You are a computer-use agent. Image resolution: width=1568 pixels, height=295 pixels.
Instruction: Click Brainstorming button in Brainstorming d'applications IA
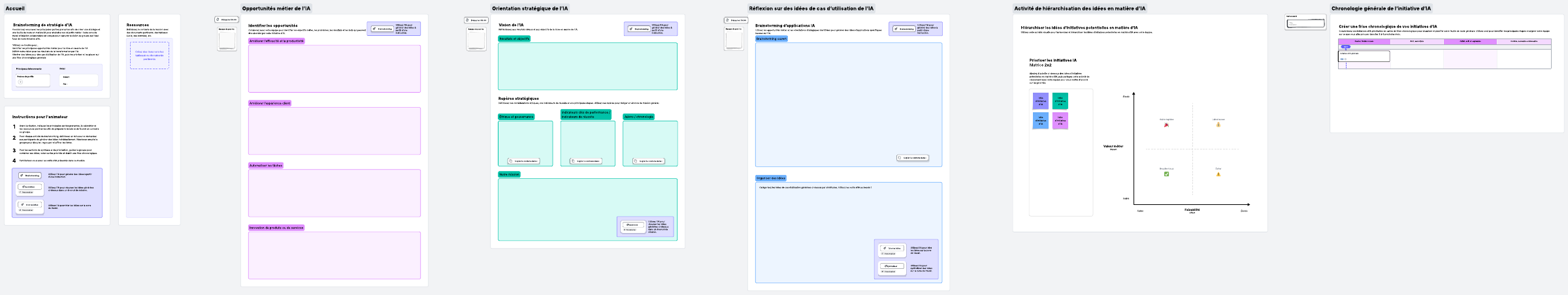click(x=904, y=29)
